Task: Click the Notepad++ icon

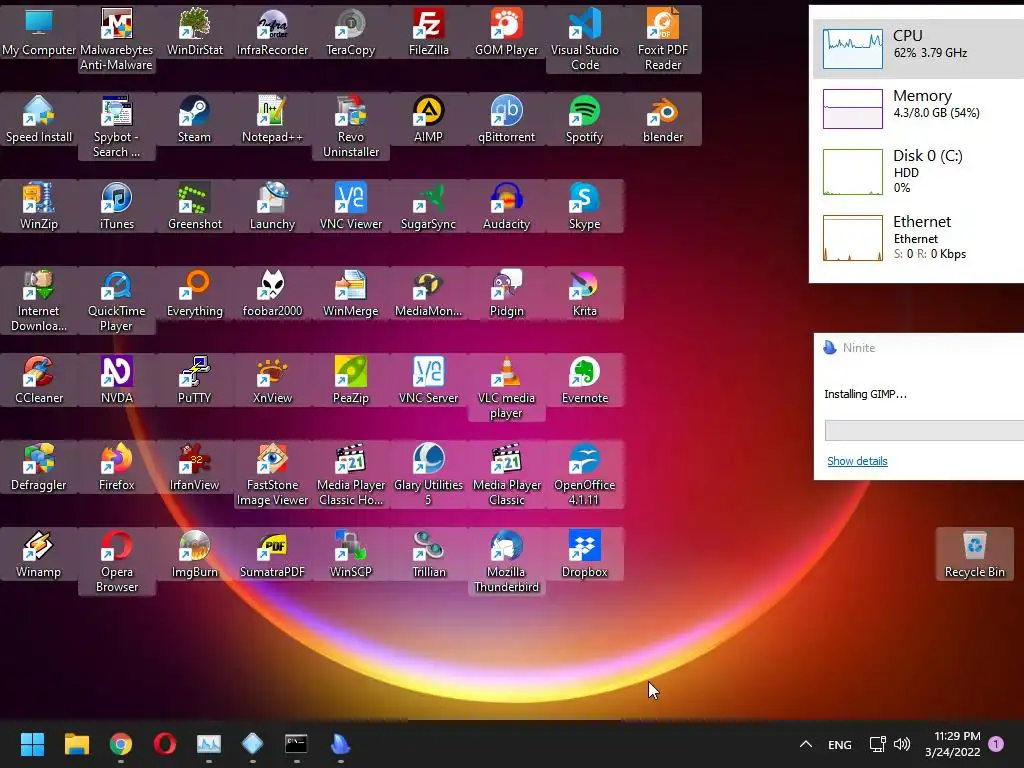Action: click(x=272, y=119)
